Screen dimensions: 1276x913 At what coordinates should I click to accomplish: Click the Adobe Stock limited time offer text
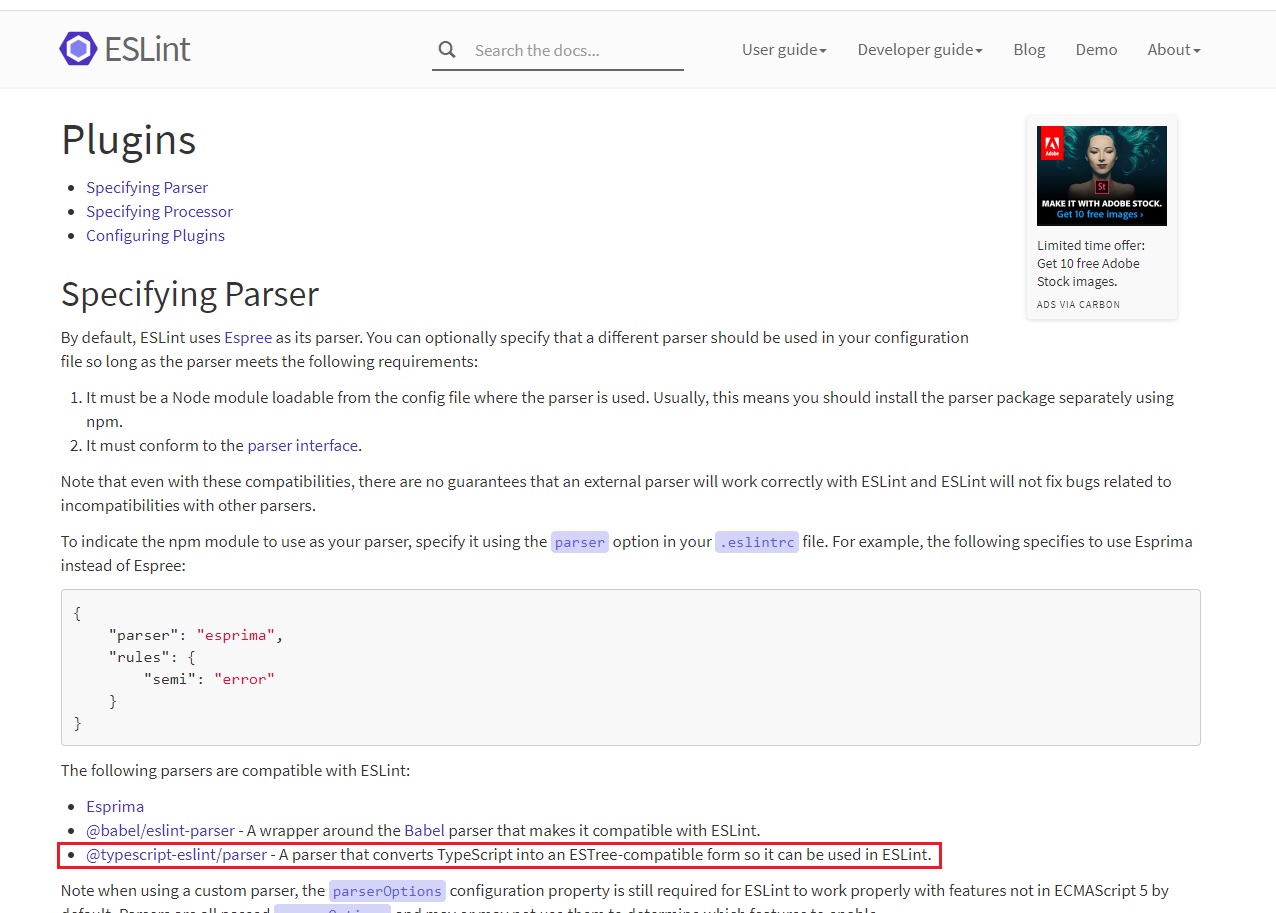pyautogui.click(x=1090, y=263)
